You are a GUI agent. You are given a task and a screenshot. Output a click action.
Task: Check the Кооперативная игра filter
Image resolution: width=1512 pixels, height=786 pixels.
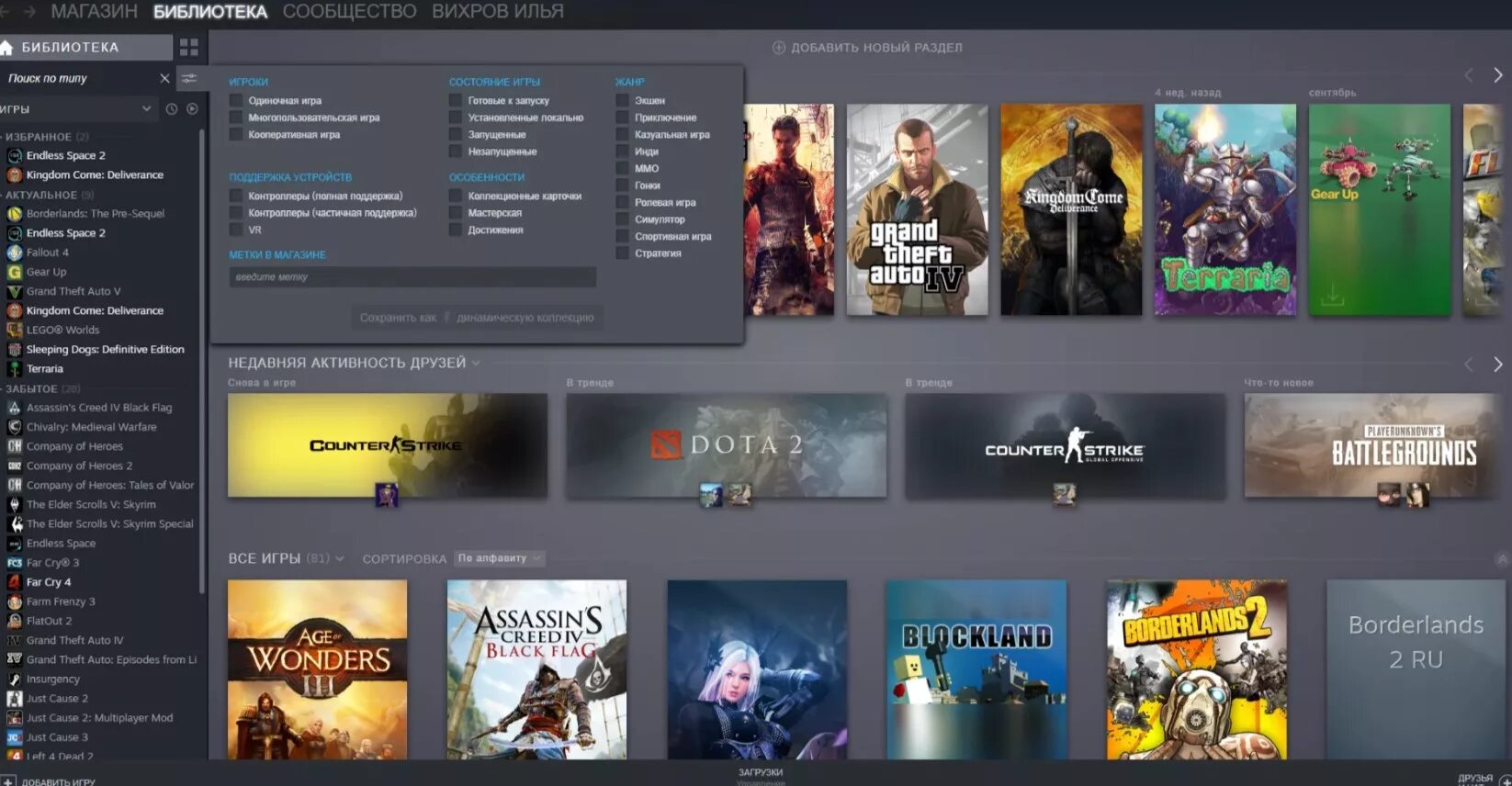click(236, 135)
